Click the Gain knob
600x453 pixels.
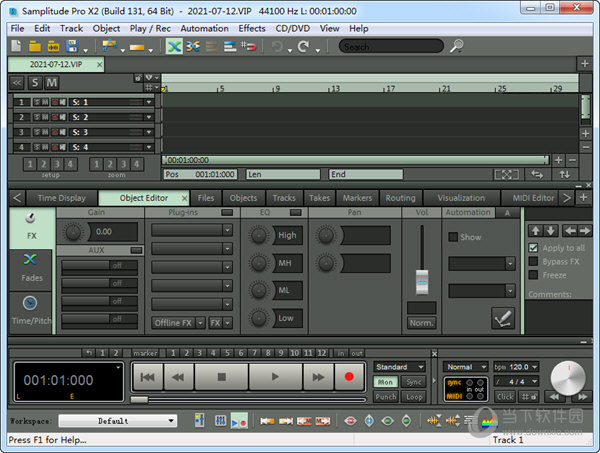[x=73, y=232]
